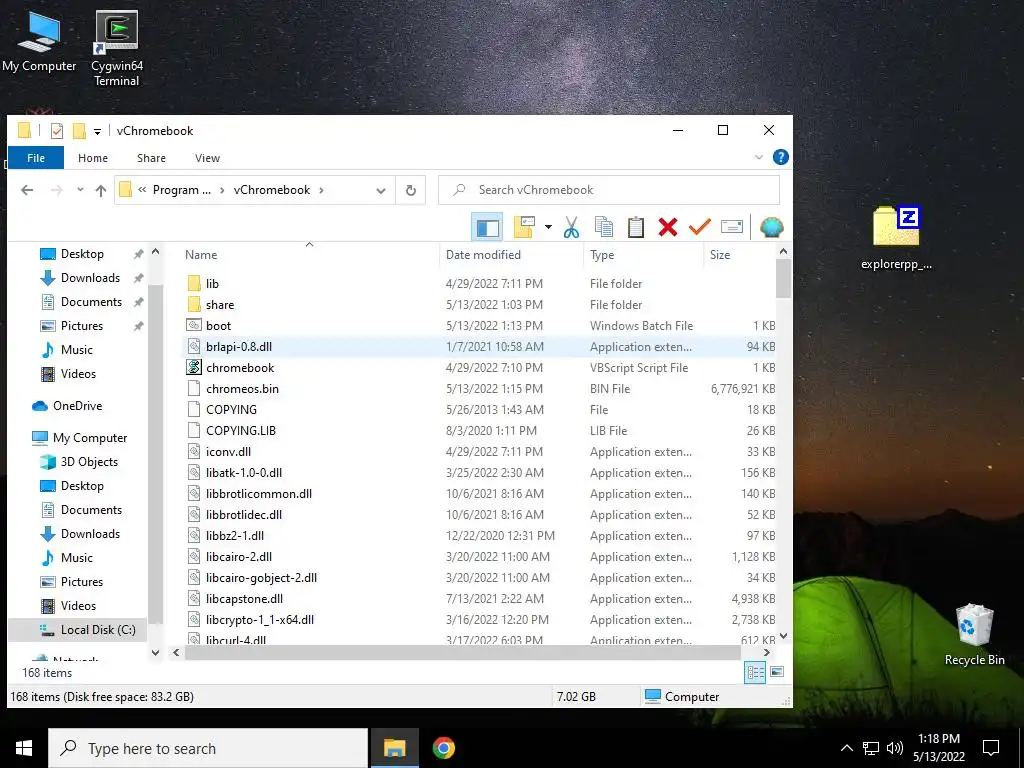1024x768 pixels.
Task: Click the new folder options toolbar icon
Action: [x=524, y=227]
